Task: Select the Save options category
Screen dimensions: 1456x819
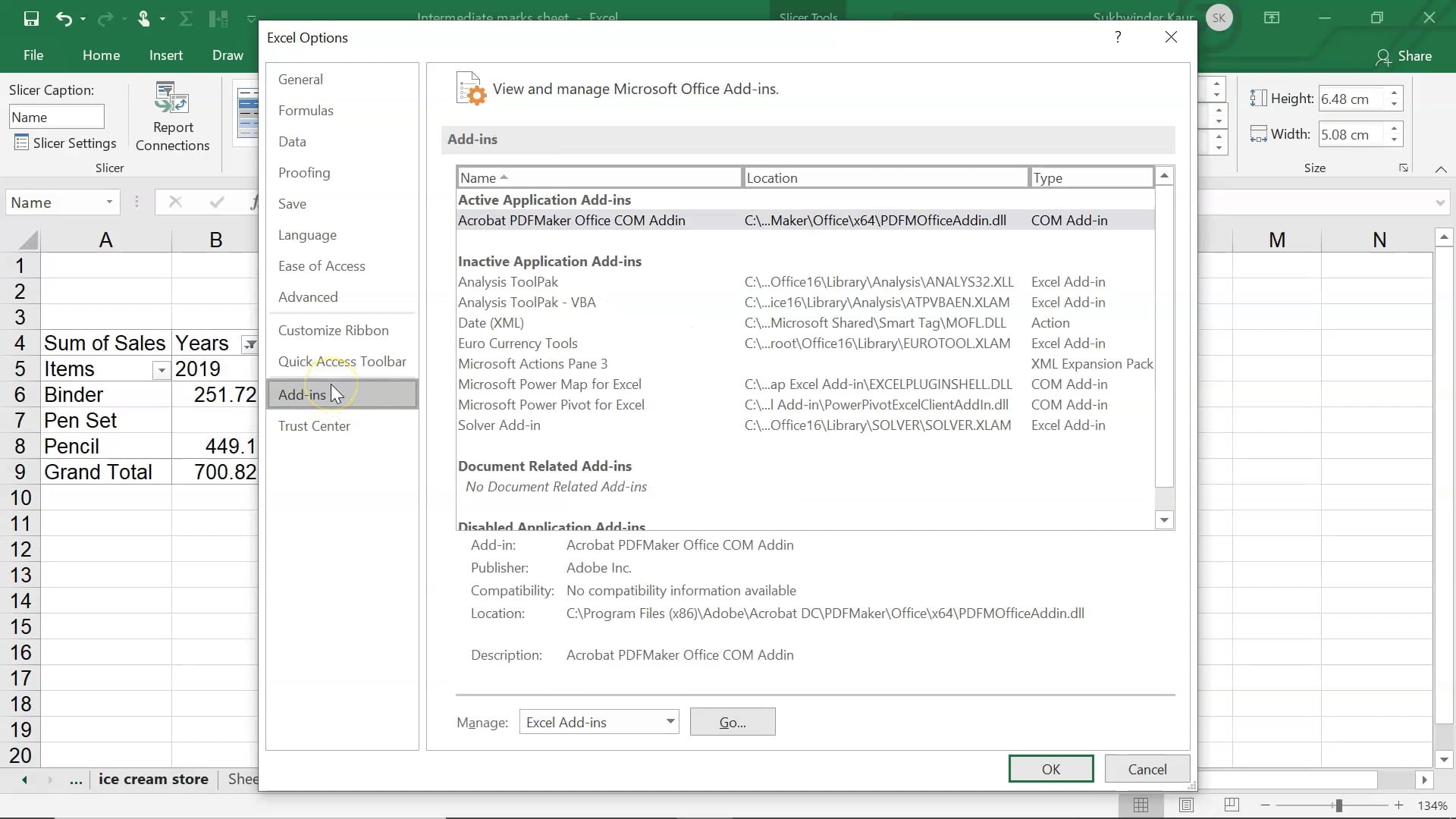Action: click(x=342, y=204)
